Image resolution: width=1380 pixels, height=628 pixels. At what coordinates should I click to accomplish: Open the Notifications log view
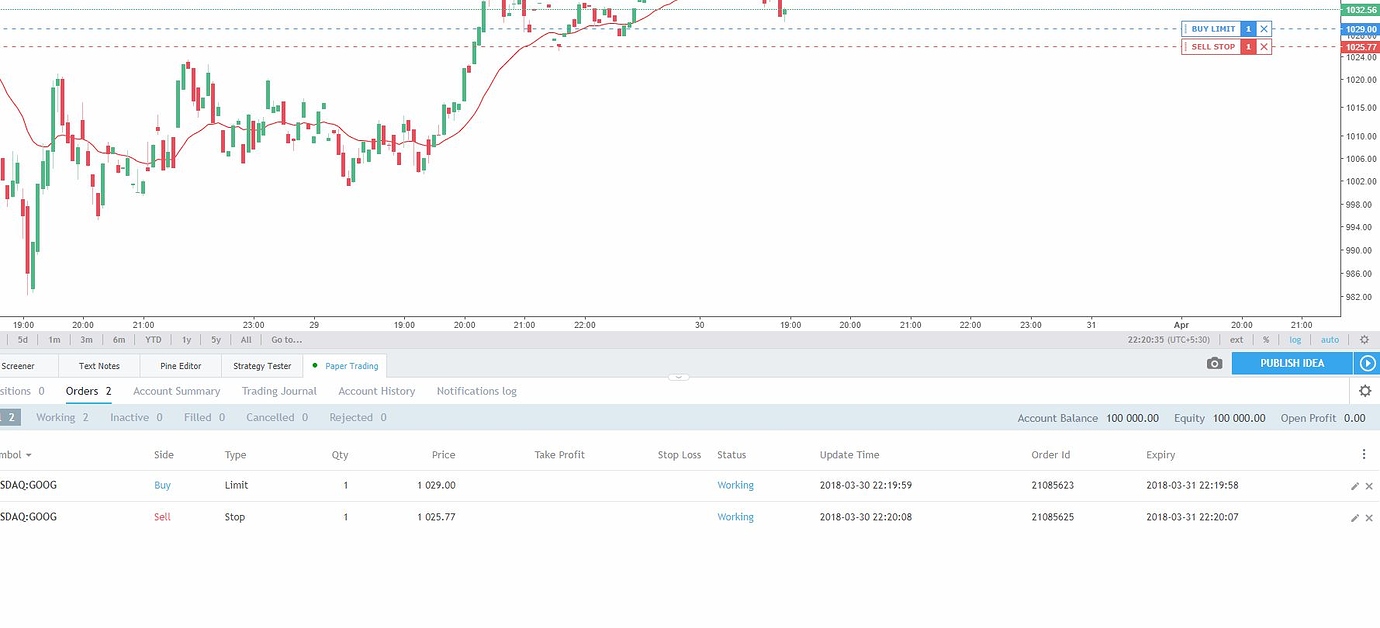pyautogui.click(x=476, y=391)
